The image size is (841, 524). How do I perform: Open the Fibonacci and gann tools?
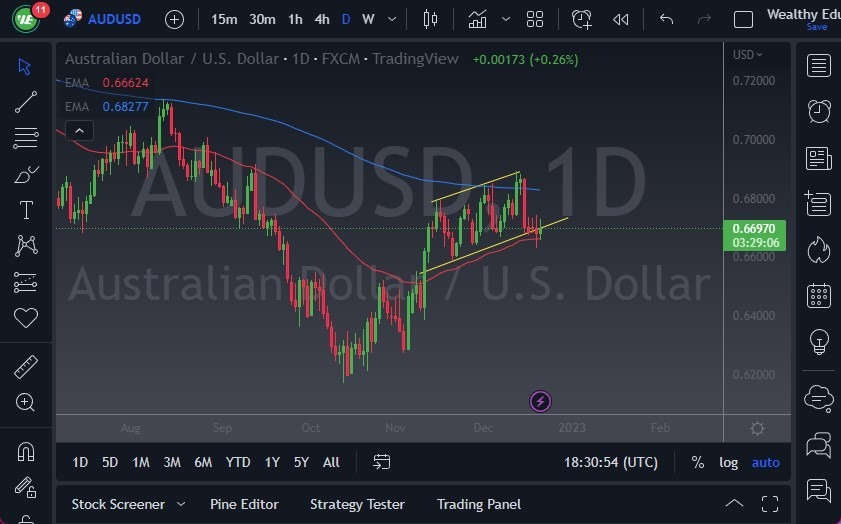click(x=26, y=137)
